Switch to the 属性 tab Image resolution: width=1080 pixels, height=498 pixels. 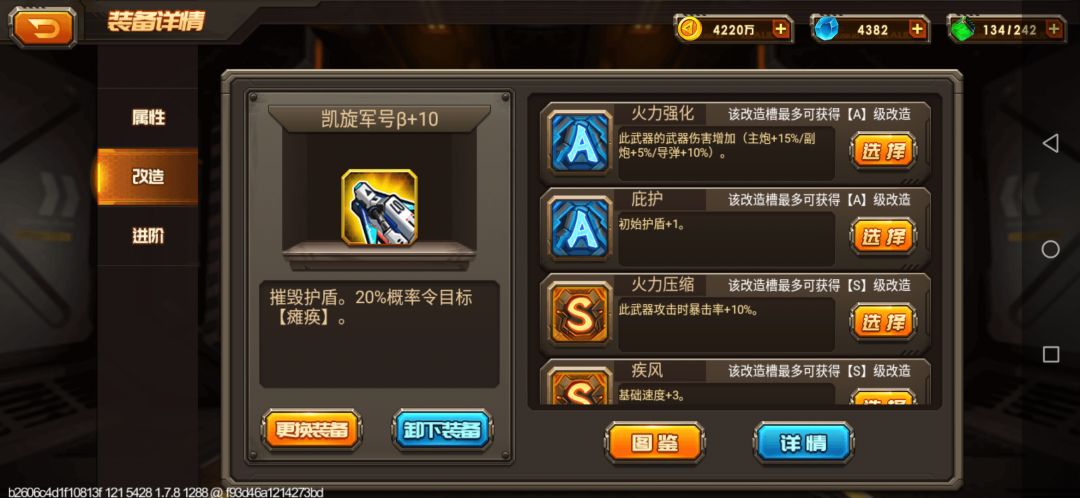148,118
